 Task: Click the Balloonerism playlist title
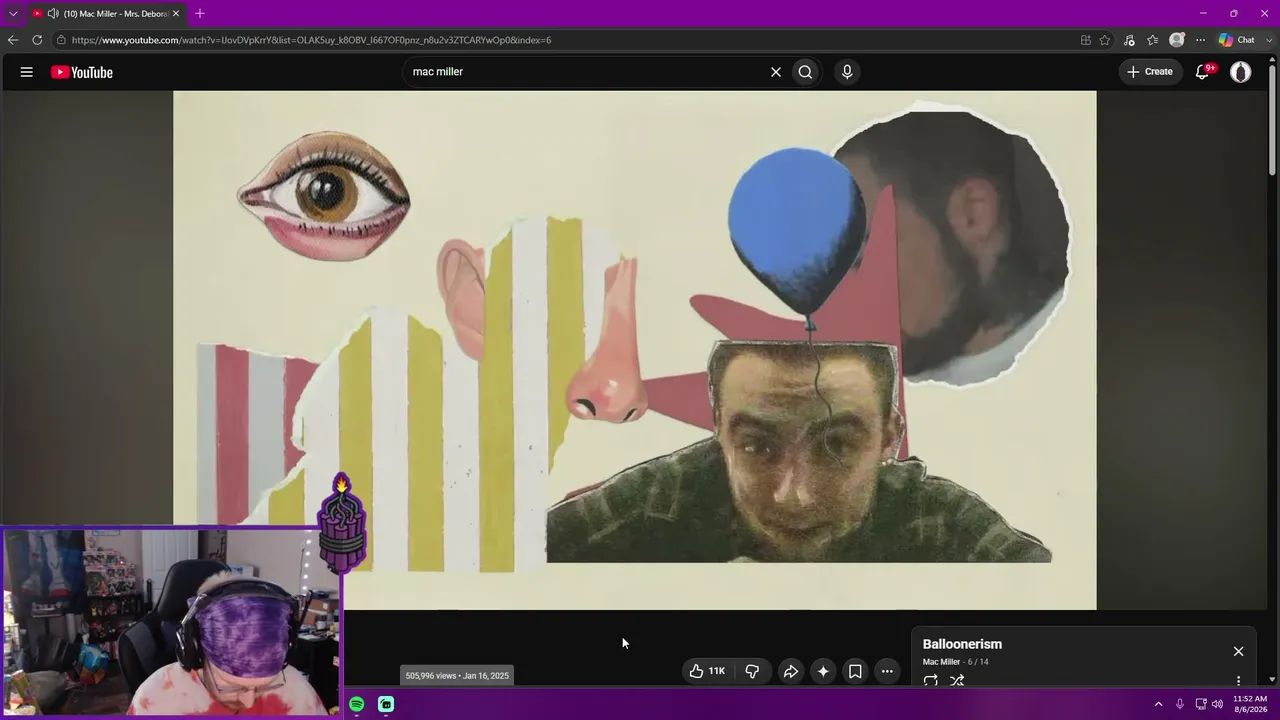962,644
